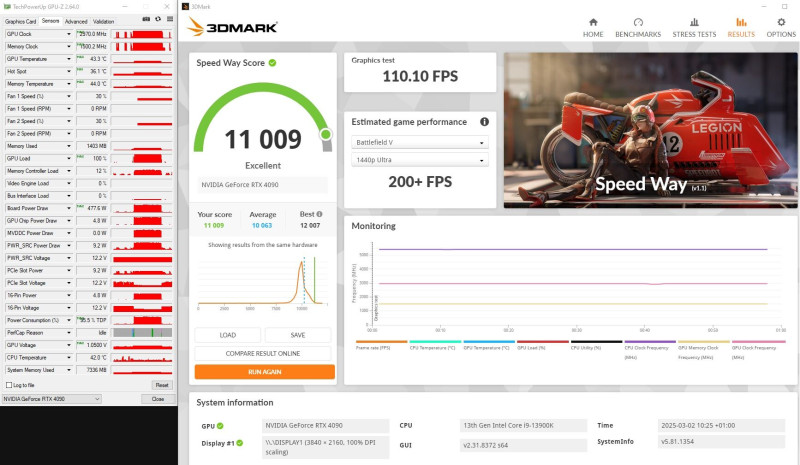Click the Average score link 10 063
Viewport: 800px width, 465px height.
[x=262, y=225]
